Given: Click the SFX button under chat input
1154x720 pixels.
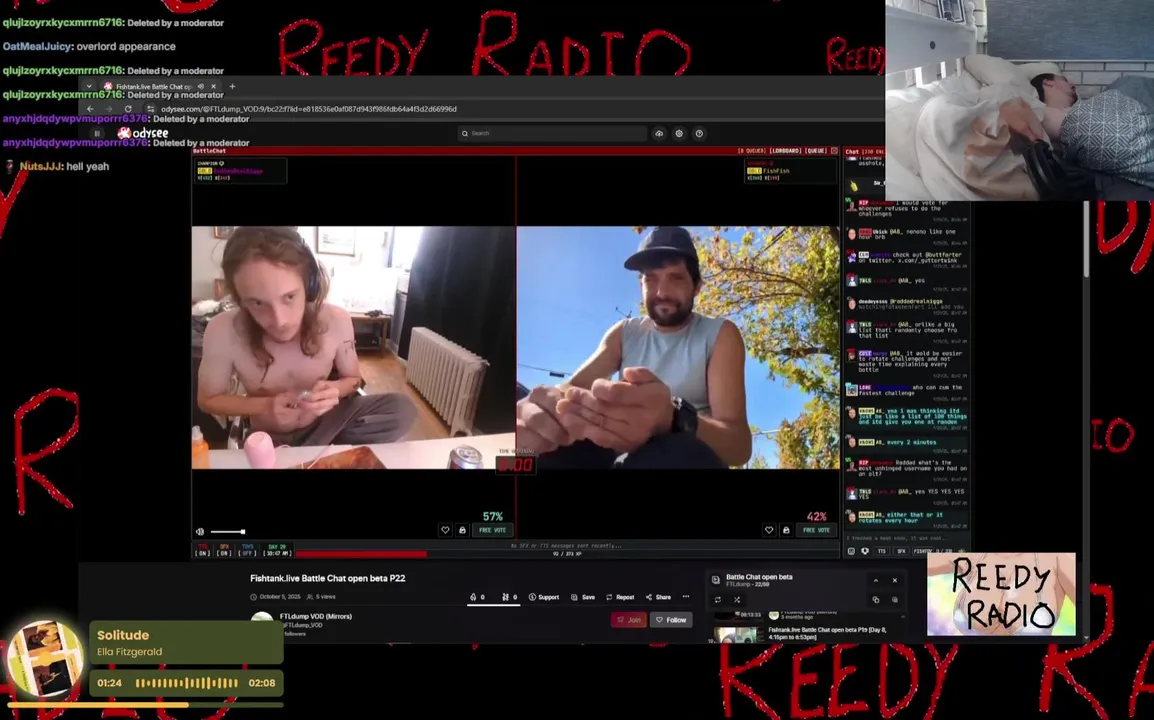Looking at the screenshot, I should [x=901, y=551].
